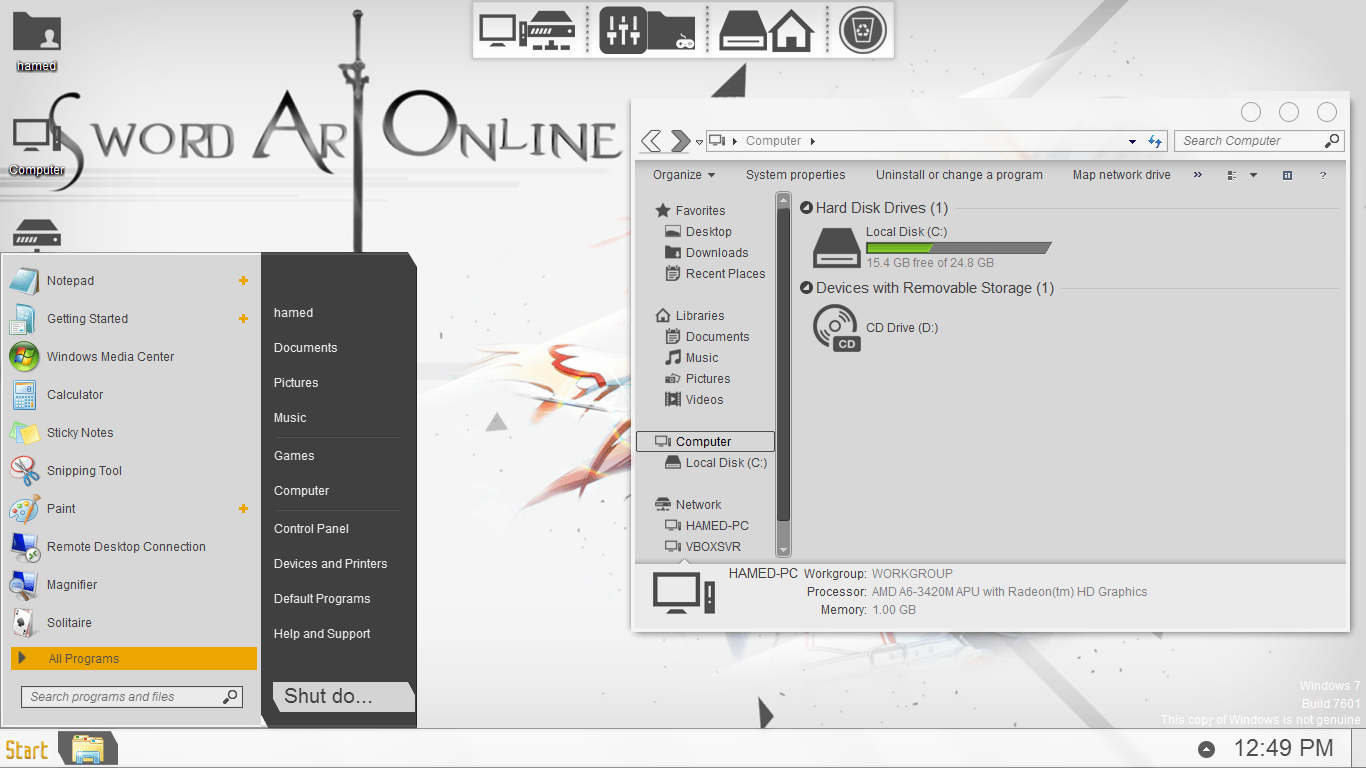
Task: Open the recycle bin dock icon
Action: point(861,30)
